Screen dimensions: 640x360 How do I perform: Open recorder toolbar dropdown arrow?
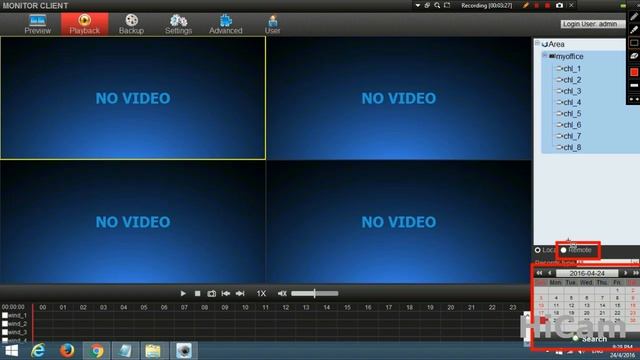tap(418, 5)
